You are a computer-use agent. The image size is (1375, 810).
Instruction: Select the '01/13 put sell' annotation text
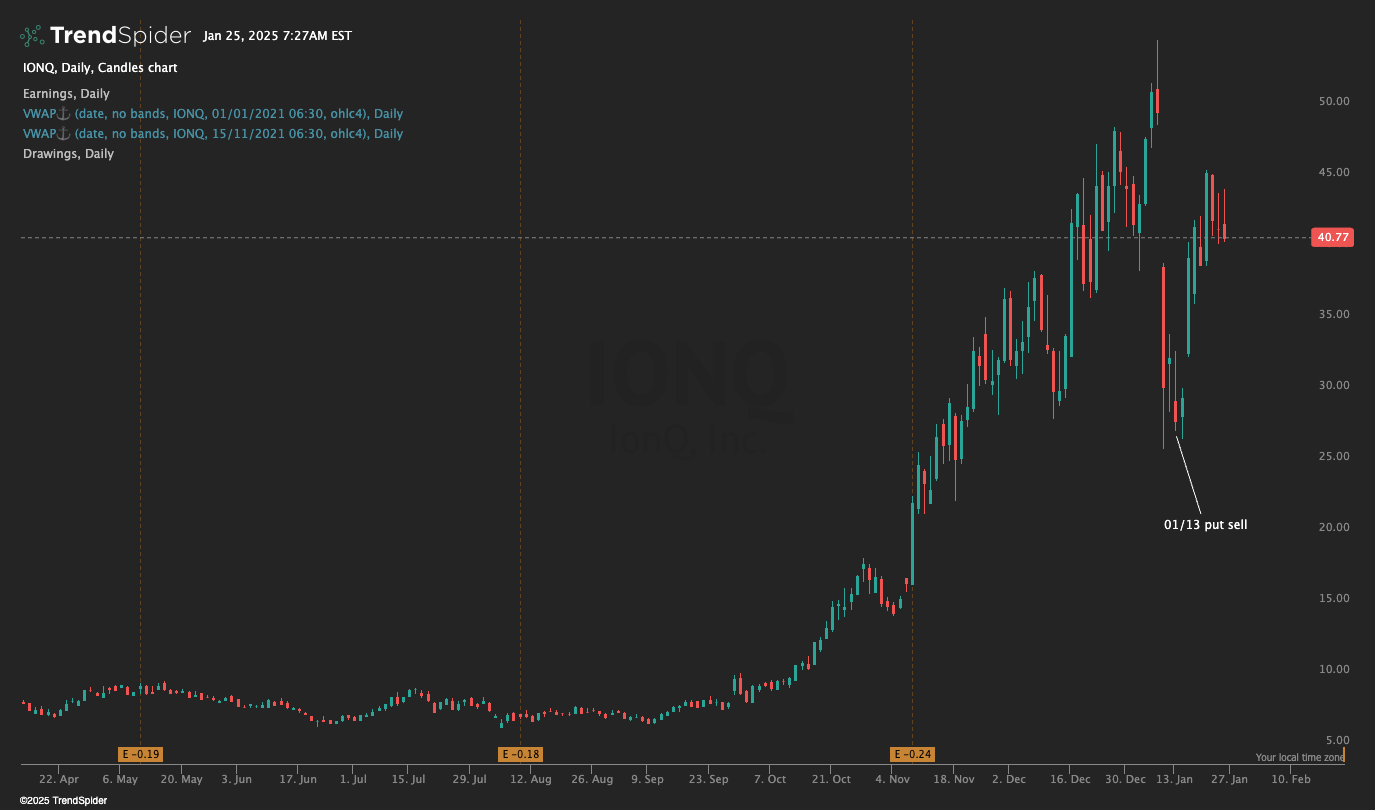click(1205, 525)
